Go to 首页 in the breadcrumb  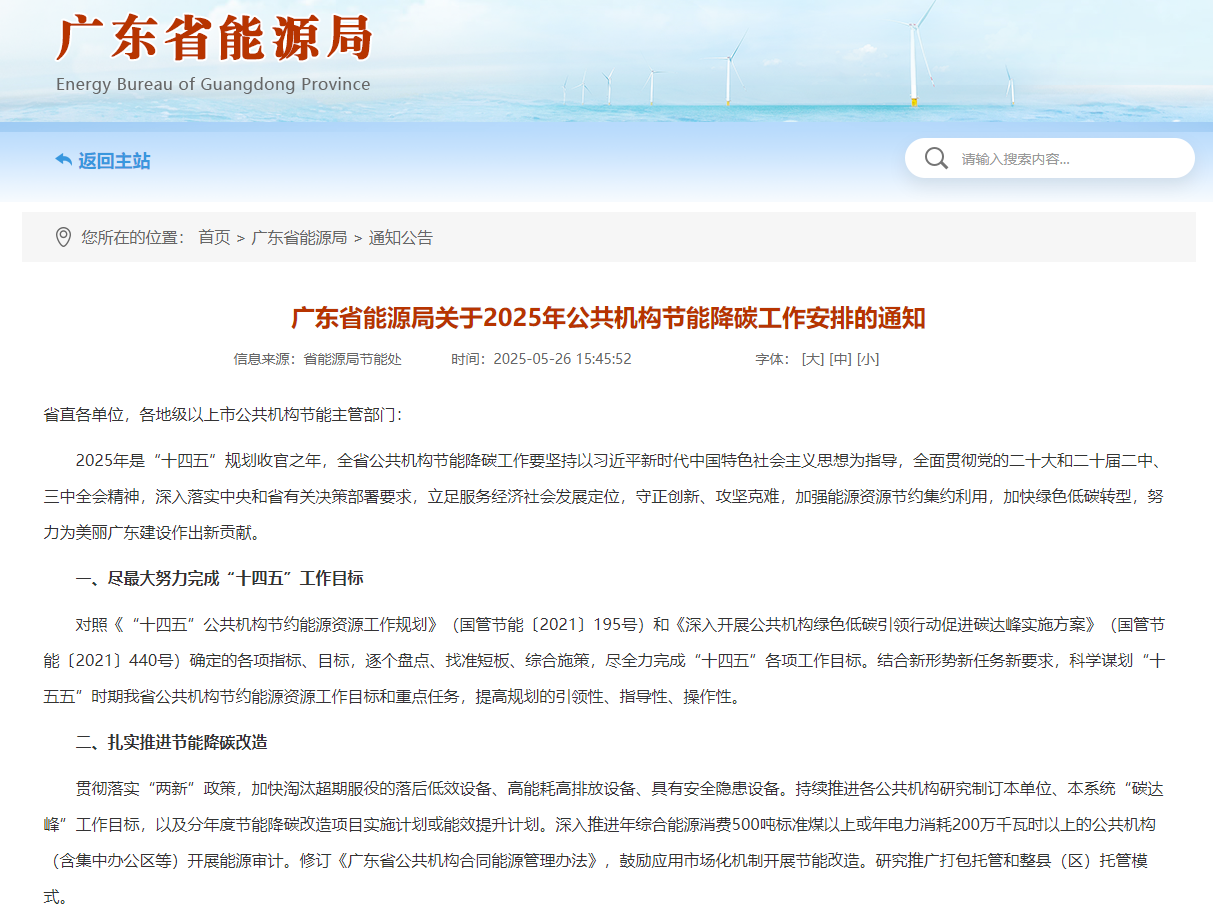coord(214,238)
